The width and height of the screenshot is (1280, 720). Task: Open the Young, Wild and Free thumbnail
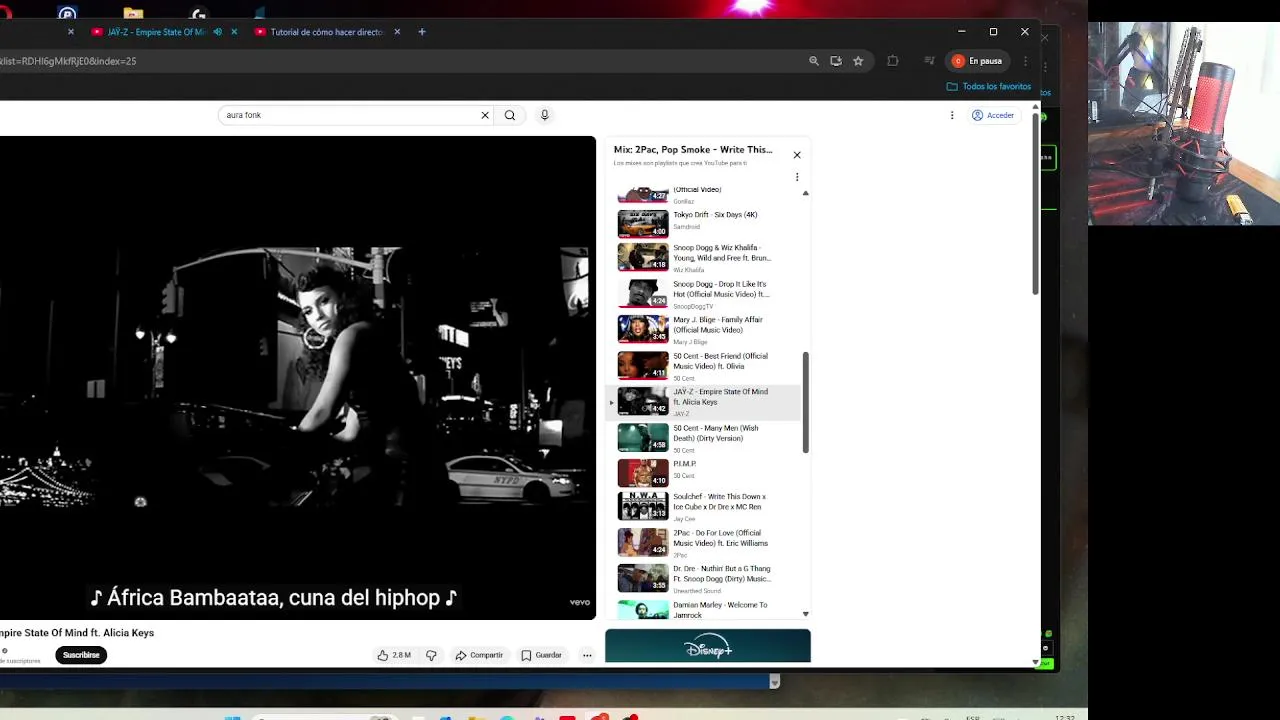point(643,257)
